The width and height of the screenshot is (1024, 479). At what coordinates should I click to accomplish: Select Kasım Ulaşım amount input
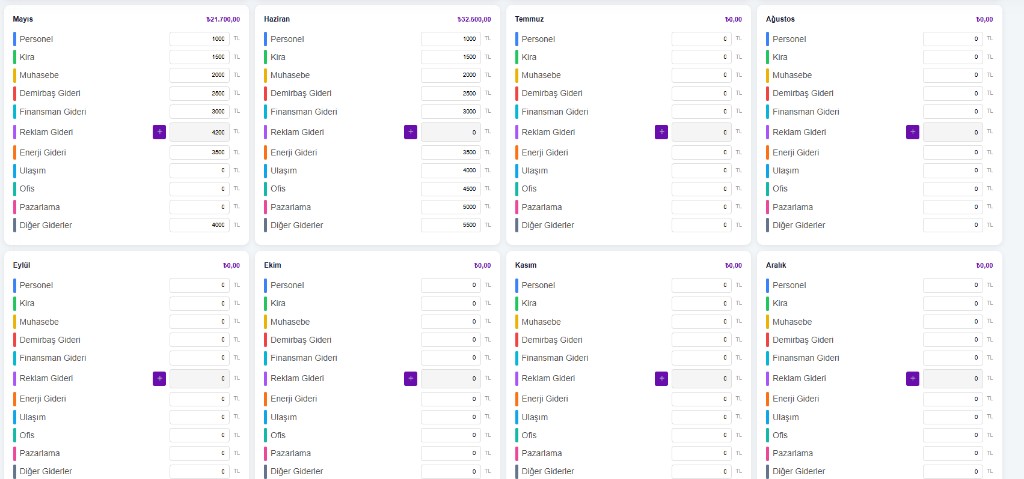coord(701,417)
